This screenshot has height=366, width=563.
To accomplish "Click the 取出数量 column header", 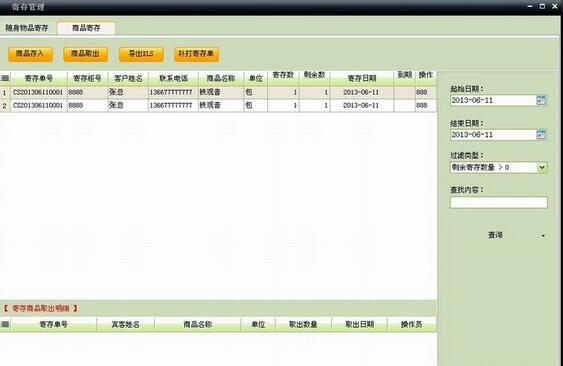I will [x=303, y=325].
